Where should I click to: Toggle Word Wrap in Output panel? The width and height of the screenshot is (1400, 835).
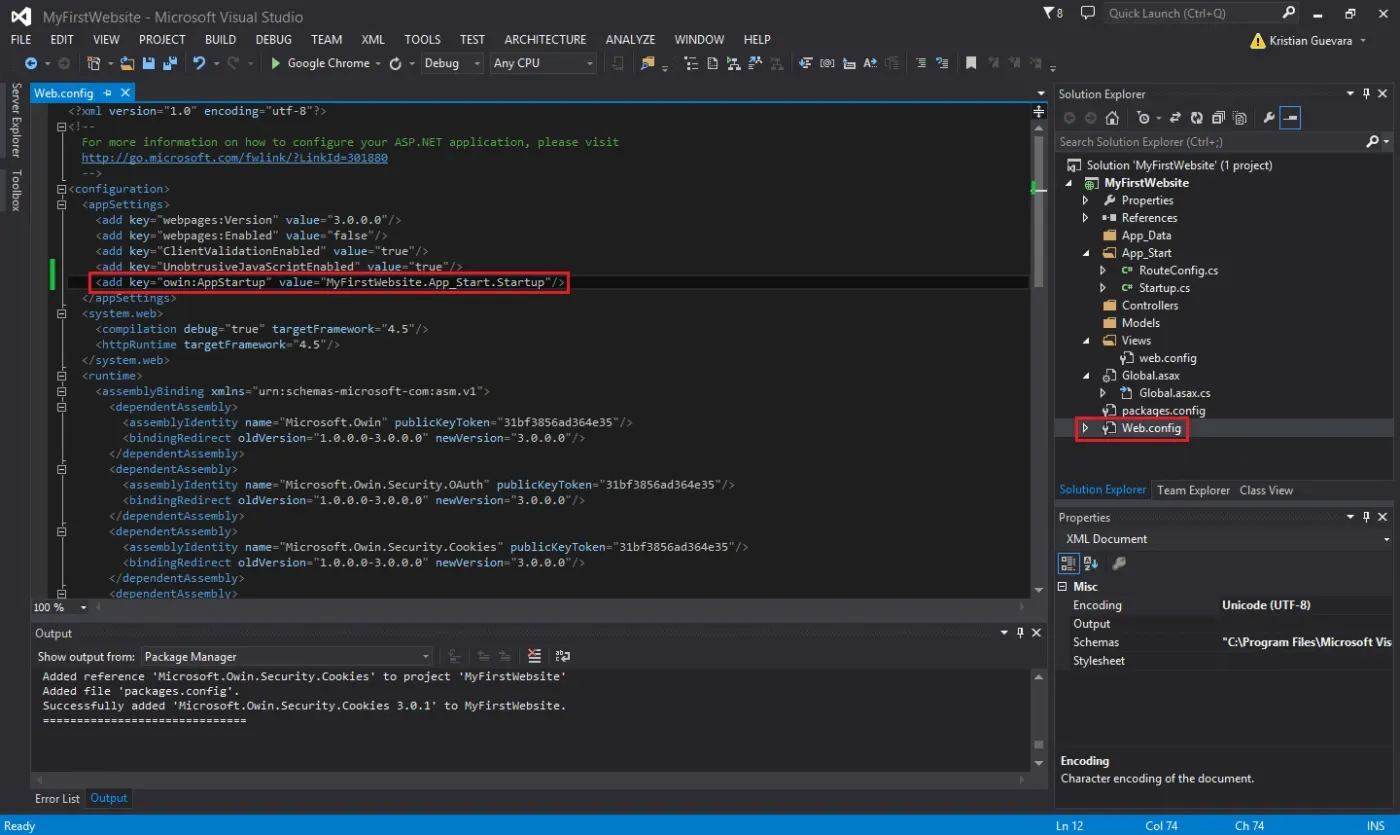pyautogui.click(x=563, y=657)
